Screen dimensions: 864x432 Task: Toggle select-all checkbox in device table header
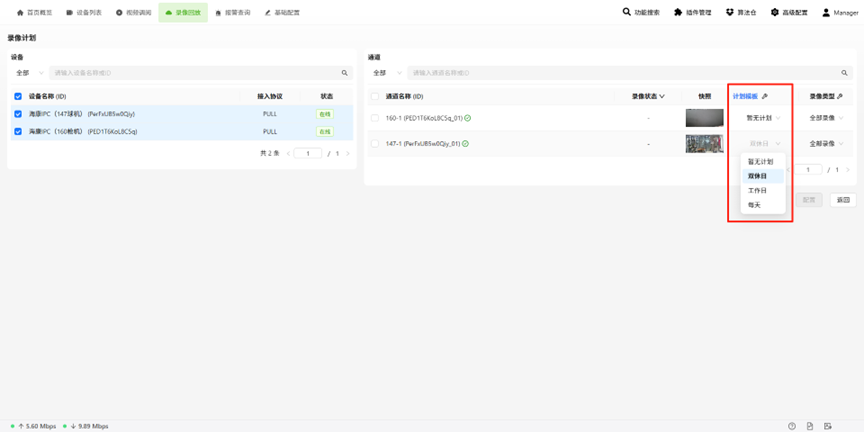point(18,96)
